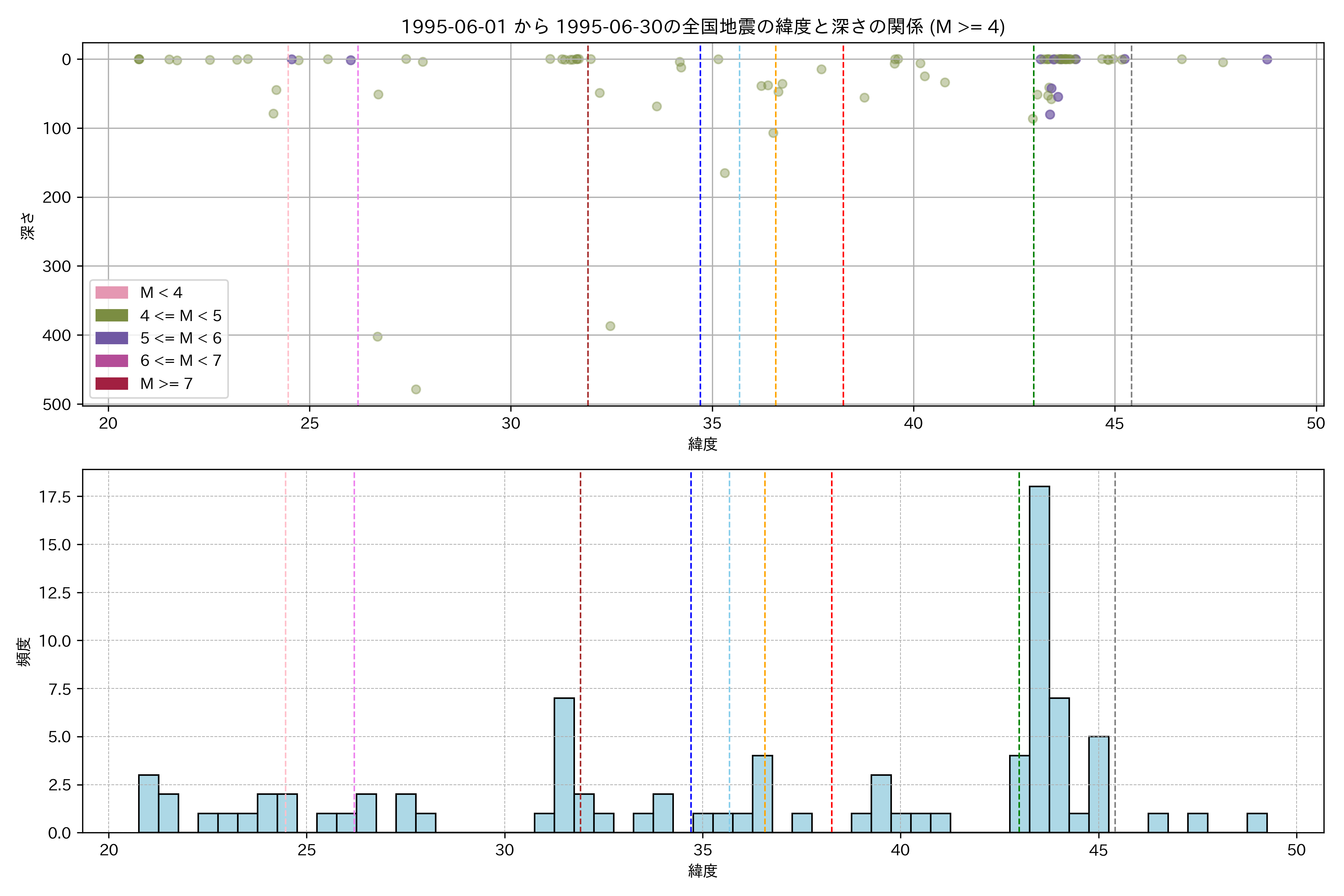
Task: Click the 頻度 y-axis label of histogram
Action: (24, 652)
